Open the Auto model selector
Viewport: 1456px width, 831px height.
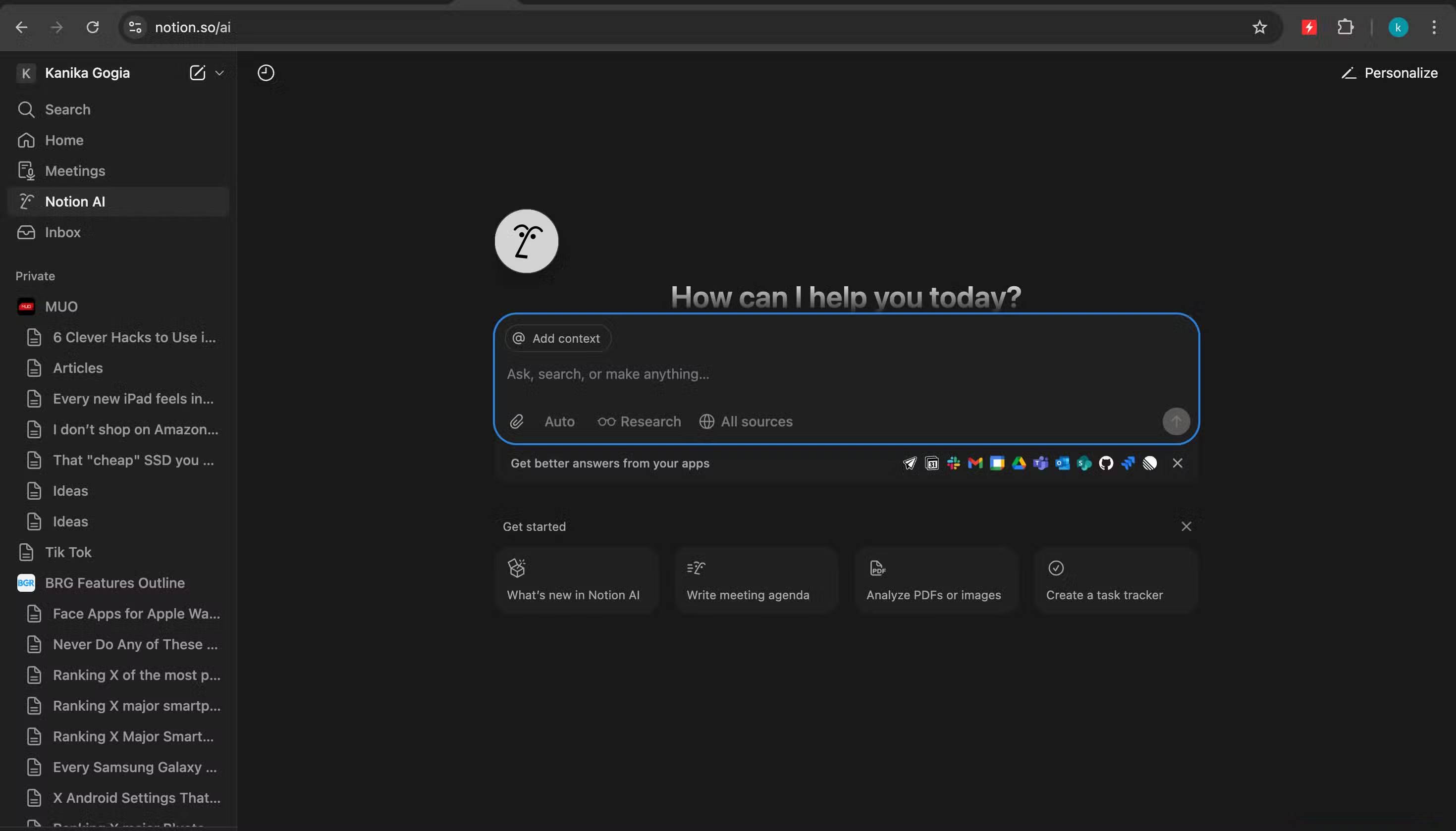click(559, 422)
